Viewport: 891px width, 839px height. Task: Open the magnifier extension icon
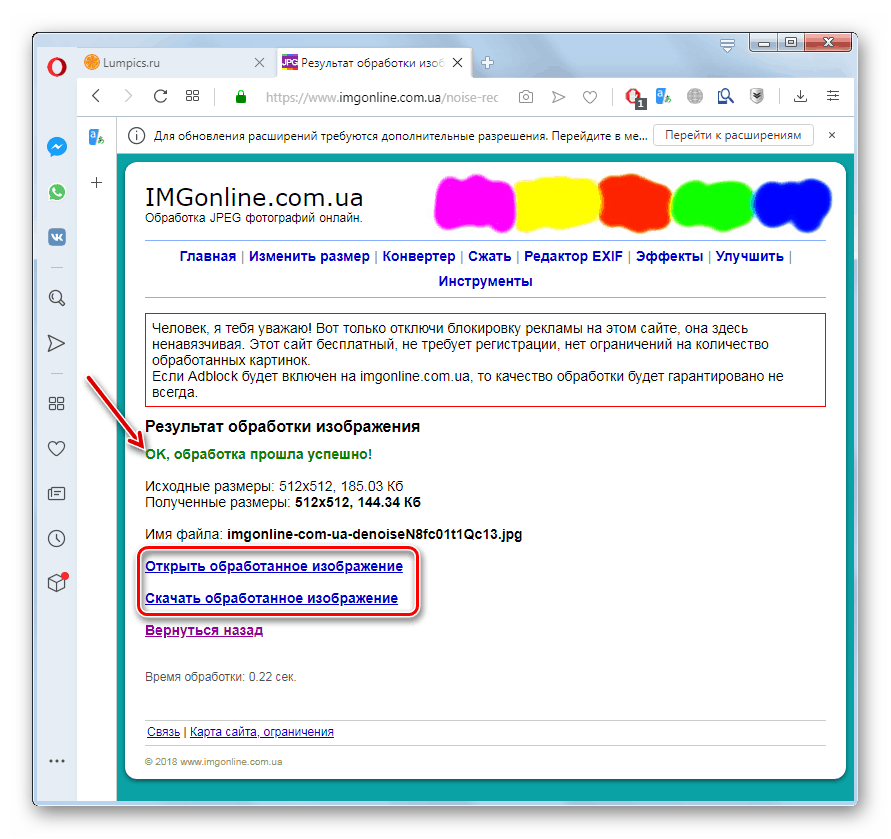[x=725, y=96]
